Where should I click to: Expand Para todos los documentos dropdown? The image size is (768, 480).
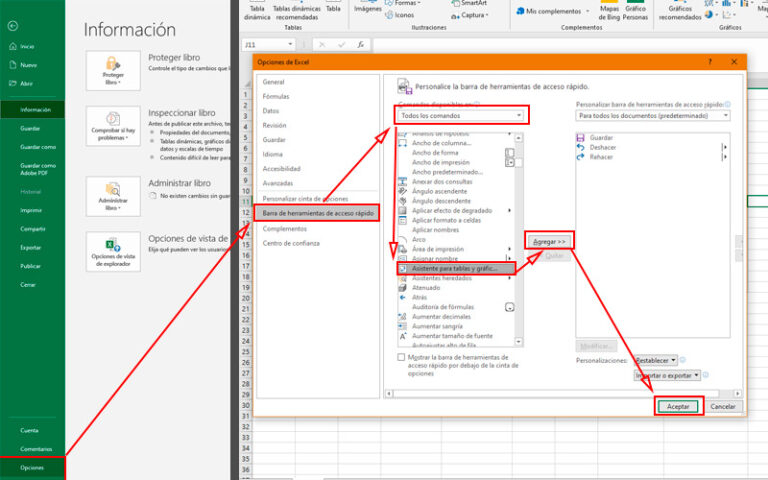653,116
